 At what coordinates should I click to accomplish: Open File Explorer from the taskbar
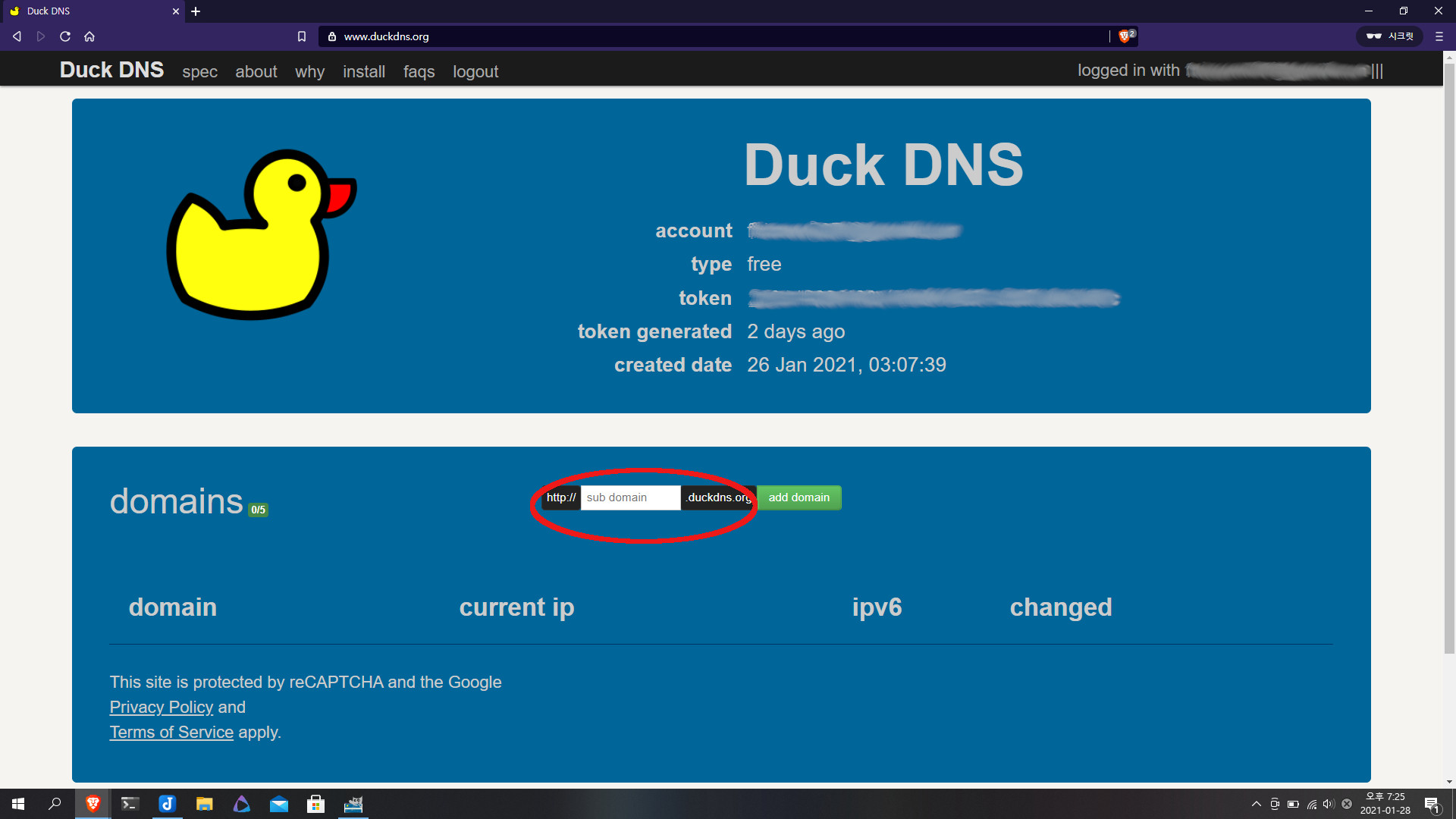[204, 804]
